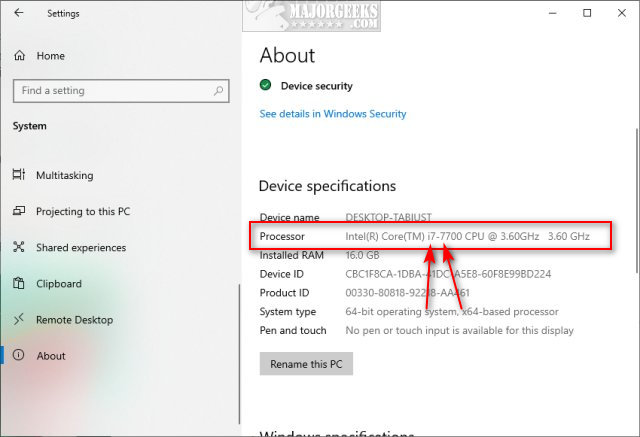Click the green Device security checkmark

click(x=265, y=85)
